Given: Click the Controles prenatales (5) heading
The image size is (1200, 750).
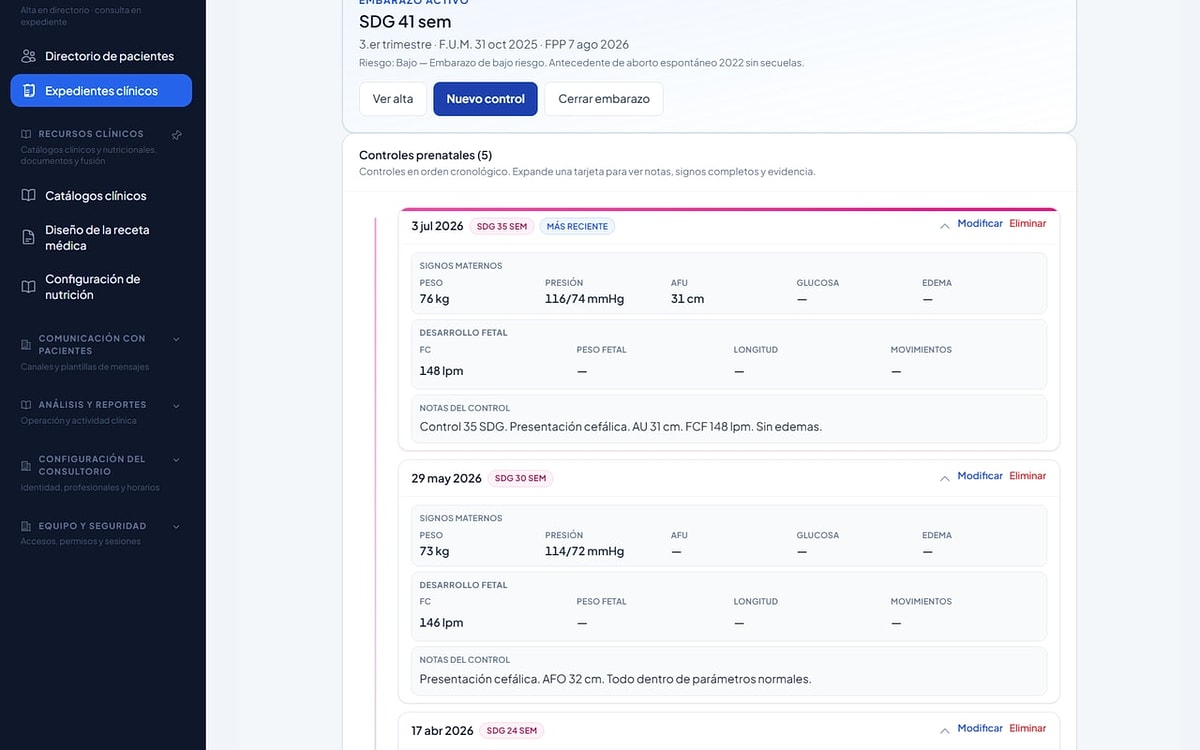Looking at the screenshot, I should (425, 155).
